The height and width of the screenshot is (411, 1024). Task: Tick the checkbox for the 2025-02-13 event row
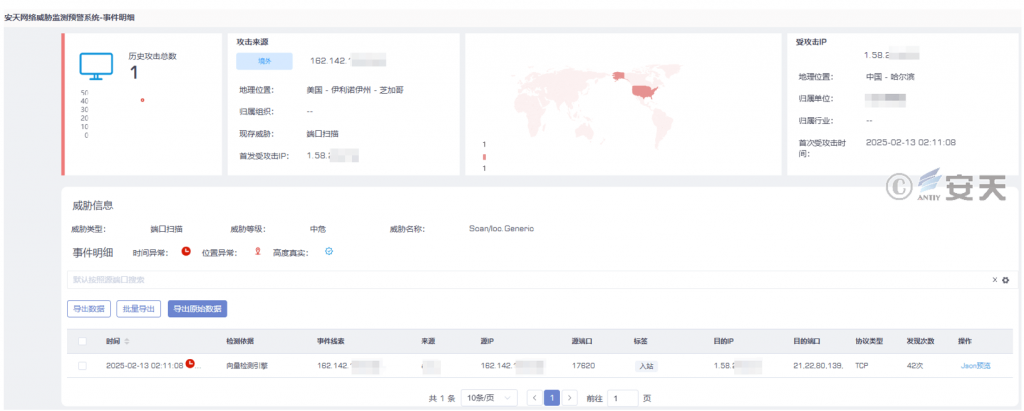[82, 366]
